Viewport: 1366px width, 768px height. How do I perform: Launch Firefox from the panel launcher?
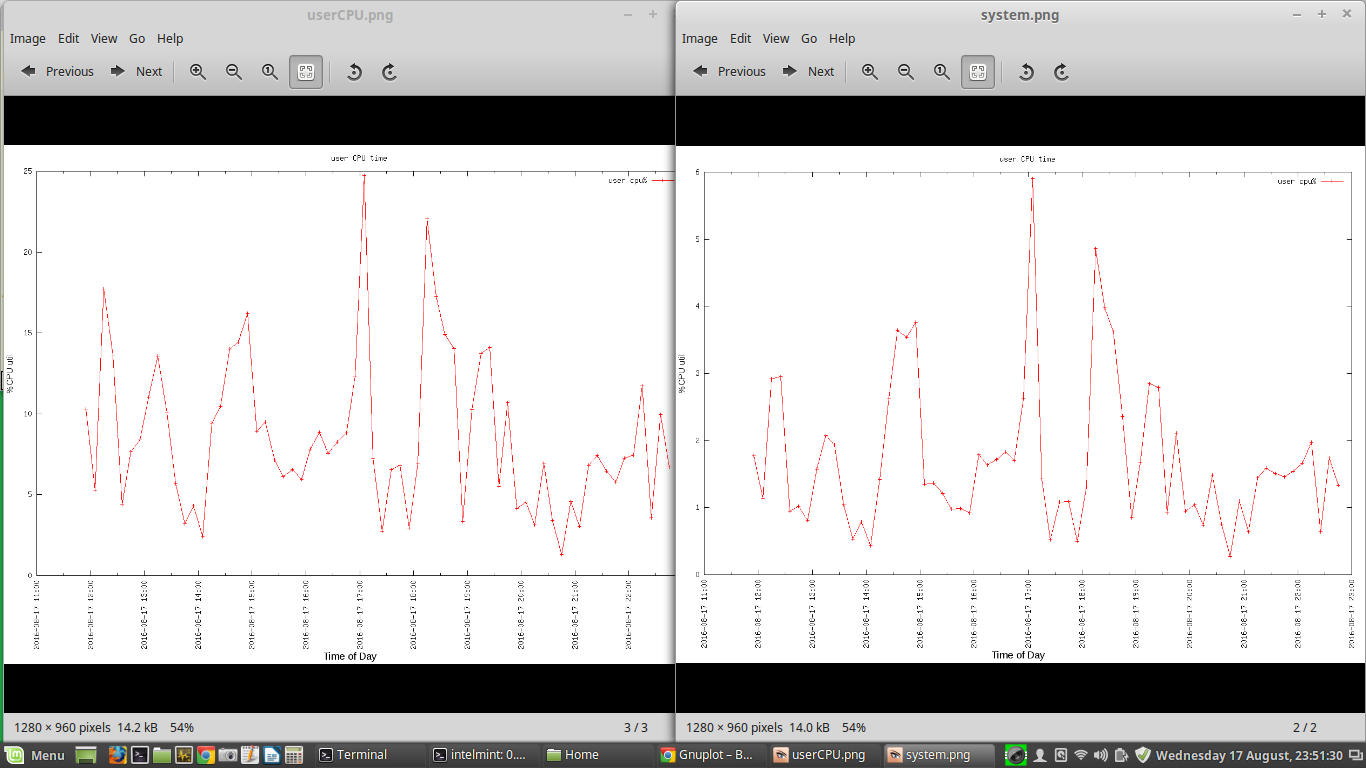(x=118, y=755)
